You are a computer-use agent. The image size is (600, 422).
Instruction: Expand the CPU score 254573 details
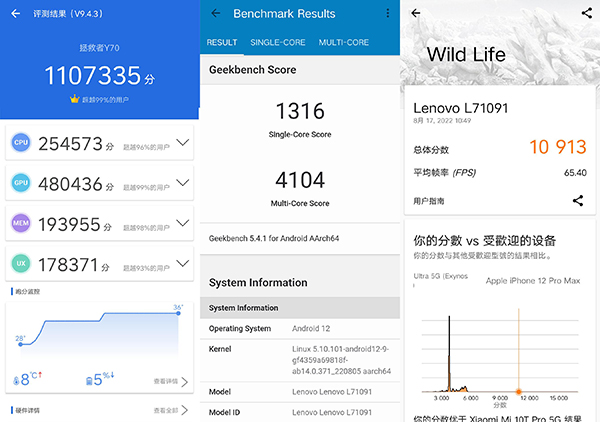point(182,144)
